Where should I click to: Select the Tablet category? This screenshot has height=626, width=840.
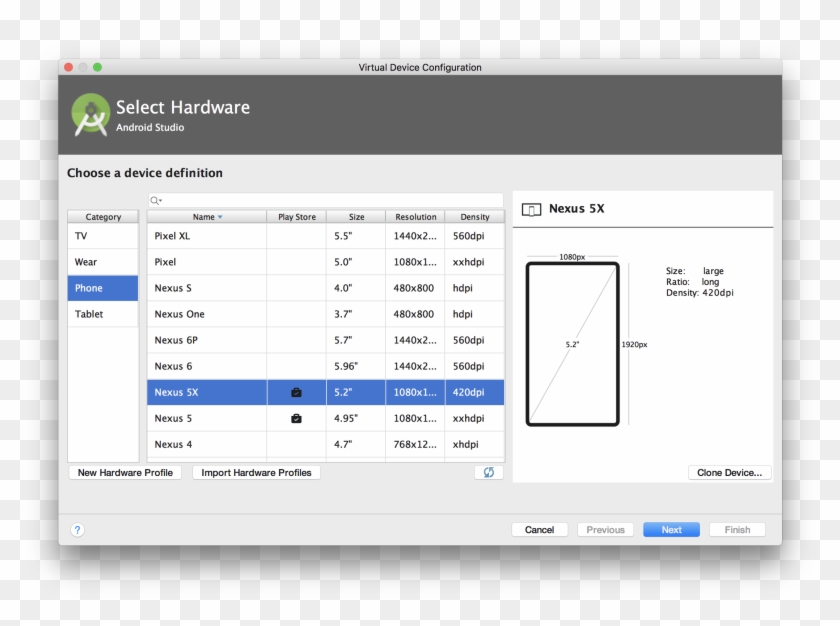pos(103,314)
